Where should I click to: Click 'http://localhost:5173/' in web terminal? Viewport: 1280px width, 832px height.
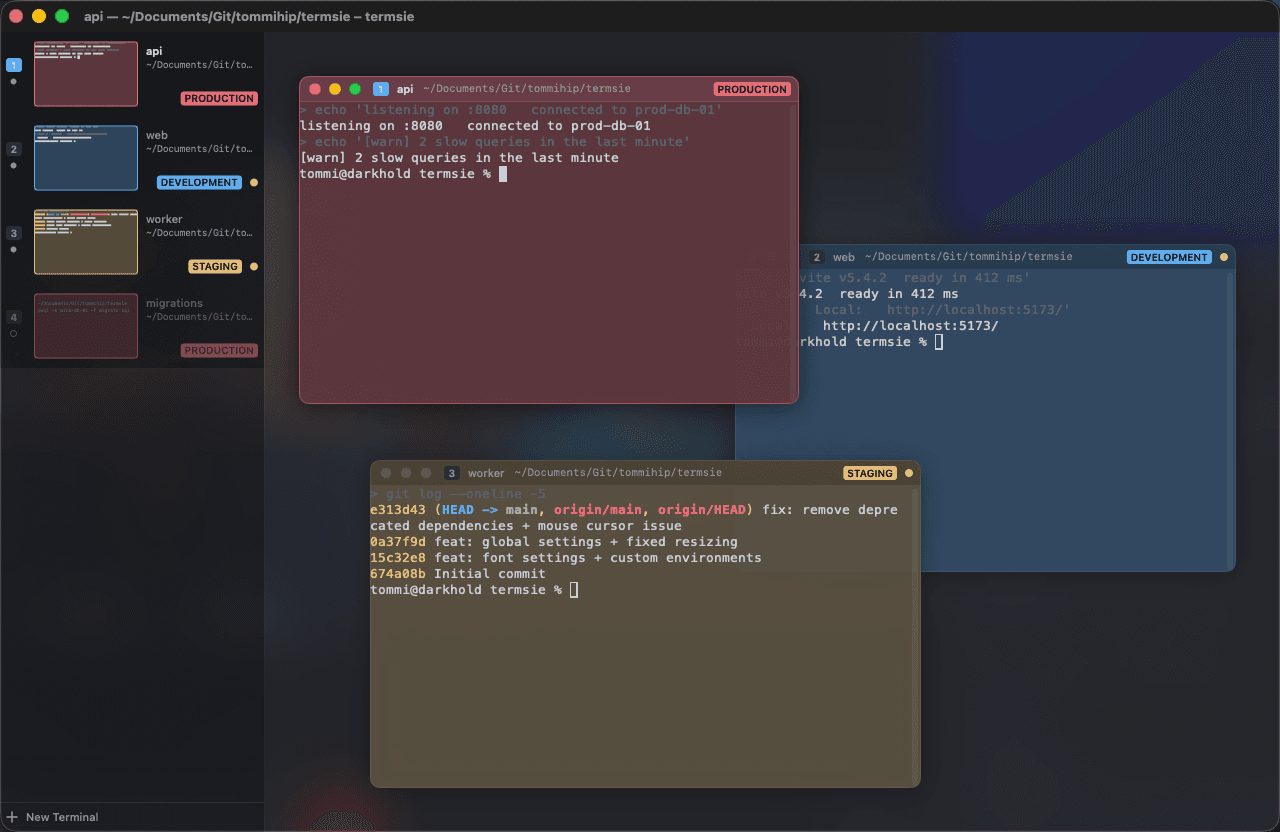click(910, 326)
